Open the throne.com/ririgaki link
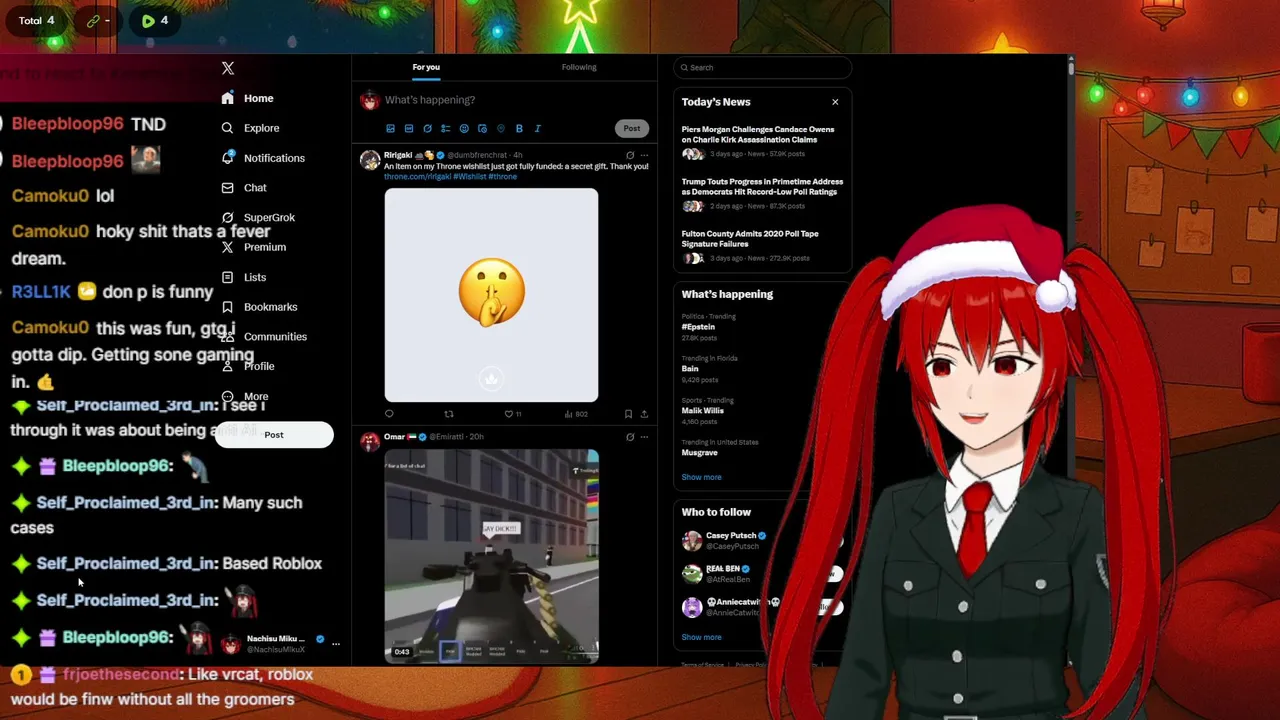The width and height of the screenshot is (1280, 720). pyautogui.click(x=417, y=176)
